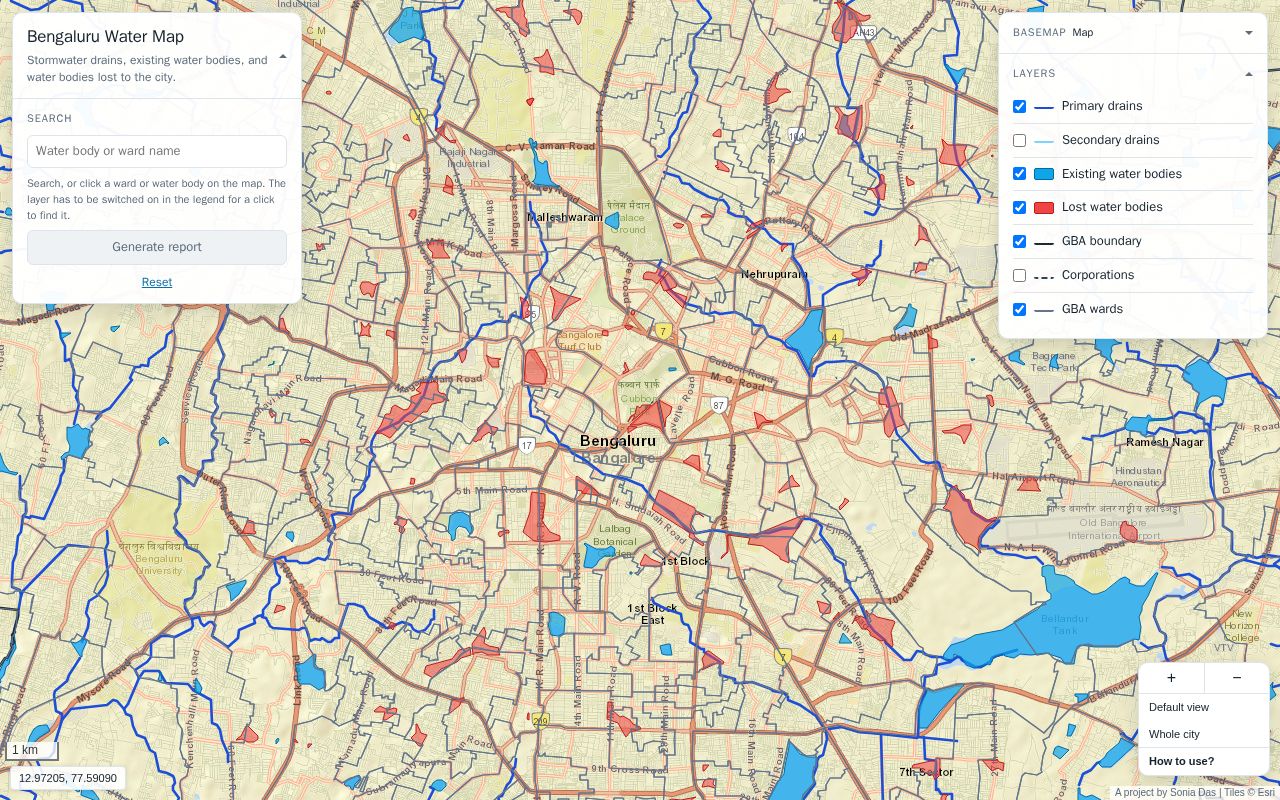The width and height of the screenshot is (1280, 800).
Task: Click the 1 km scale bar
Action: point(32,750)
